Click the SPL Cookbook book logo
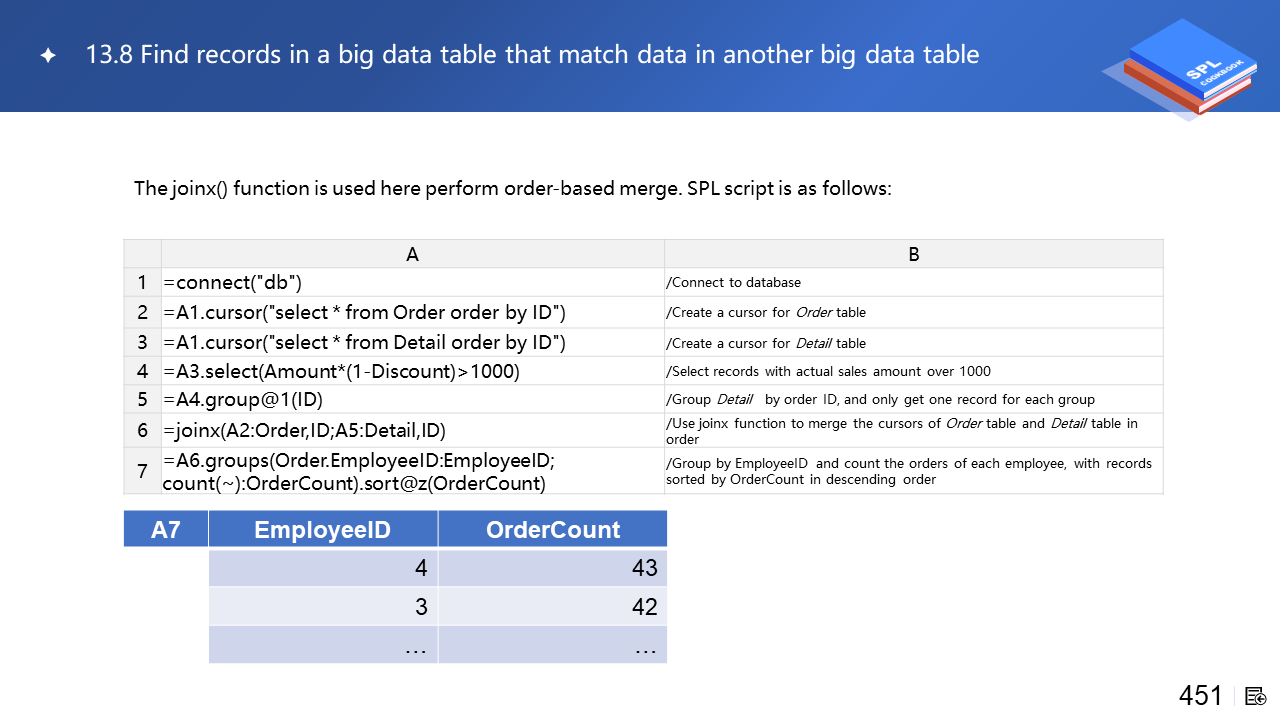Image resolution: width=1280 pixels, height=720 pixels. tap(1181, 68)
